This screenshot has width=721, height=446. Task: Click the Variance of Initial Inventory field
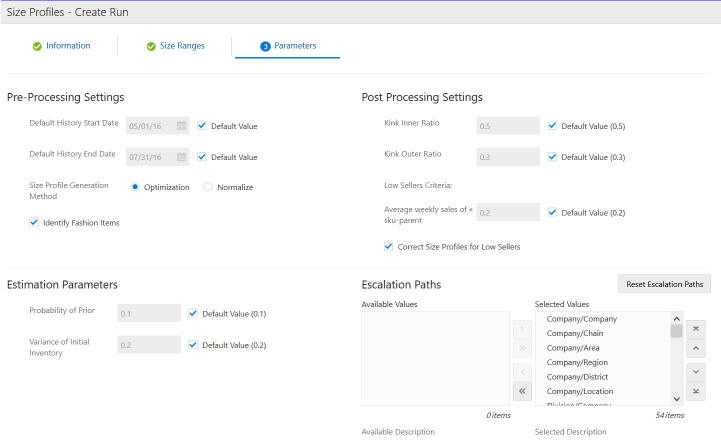pos(149,344)
